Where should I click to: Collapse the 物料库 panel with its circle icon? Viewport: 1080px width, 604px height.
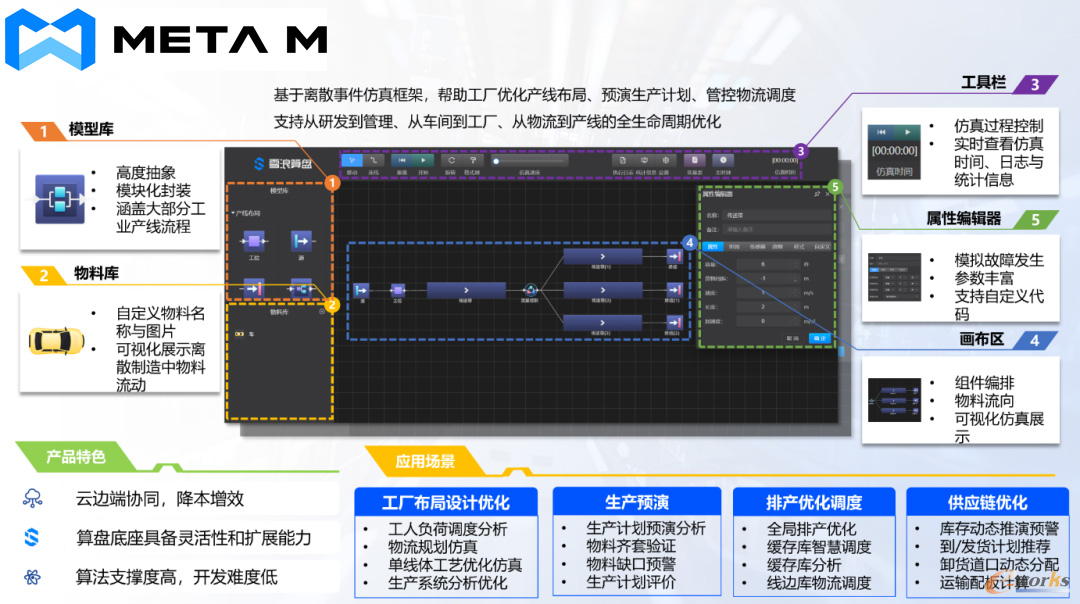(x=322, y=312)
